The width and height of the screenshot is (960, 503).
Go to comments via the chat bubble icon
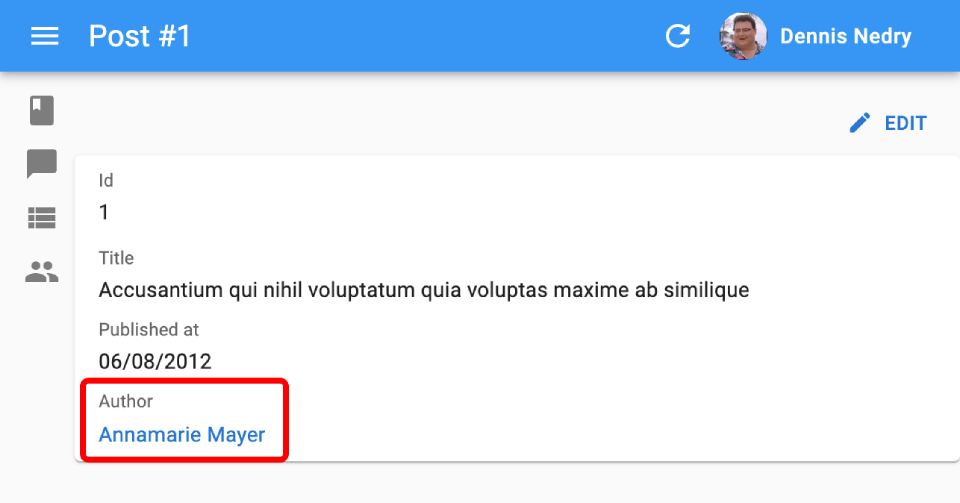click(42, 163)
